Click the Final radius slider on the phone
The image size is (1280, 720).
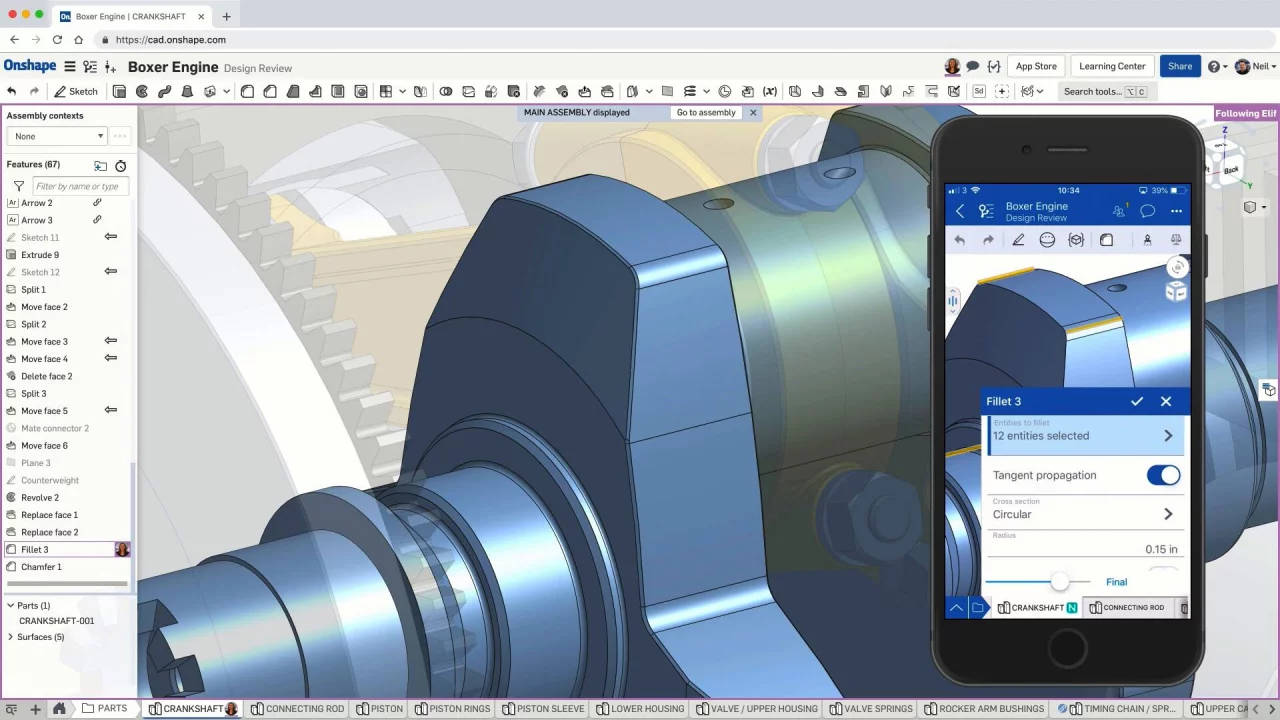[x=1060, y=582]
